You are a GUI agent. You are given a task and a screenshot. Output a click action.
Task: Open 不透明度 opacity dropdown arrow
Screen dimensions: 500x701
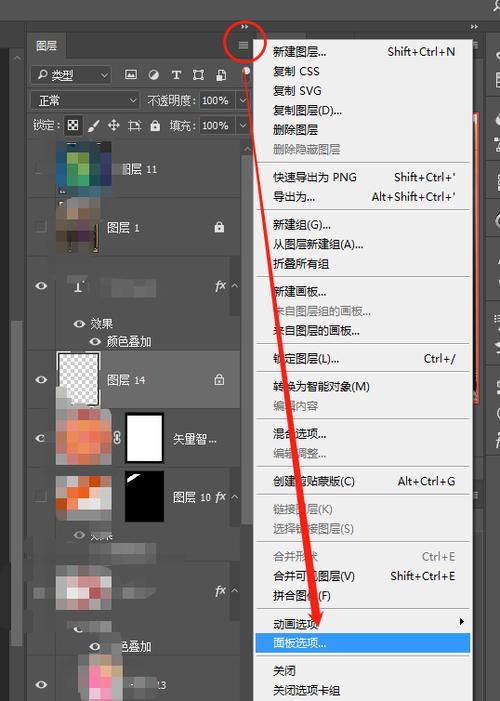tap(243, 100)
